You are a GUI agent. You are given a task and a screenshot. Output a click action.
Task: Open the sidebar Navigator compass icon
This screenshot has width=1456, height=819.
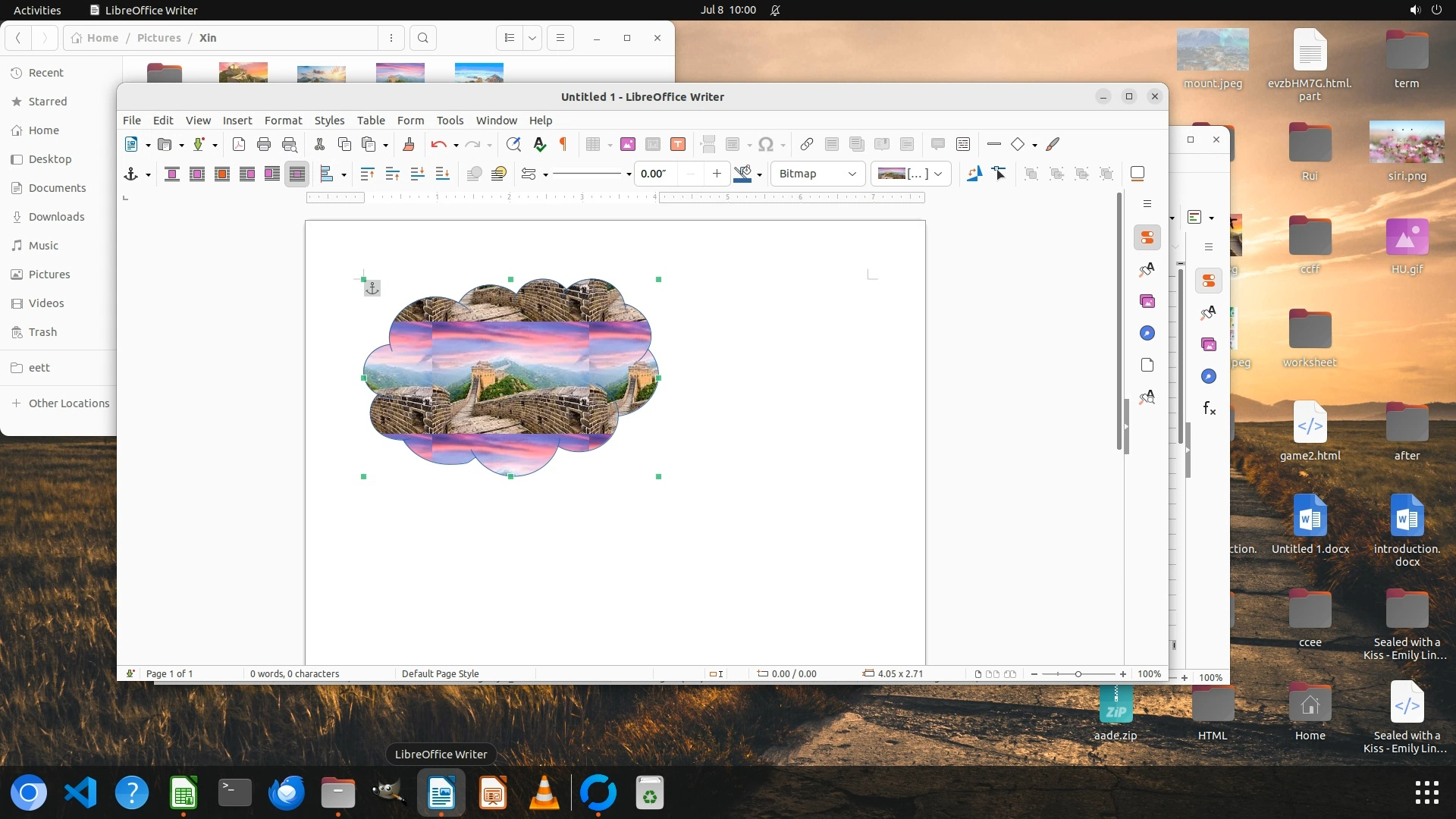pos(1147,333)
